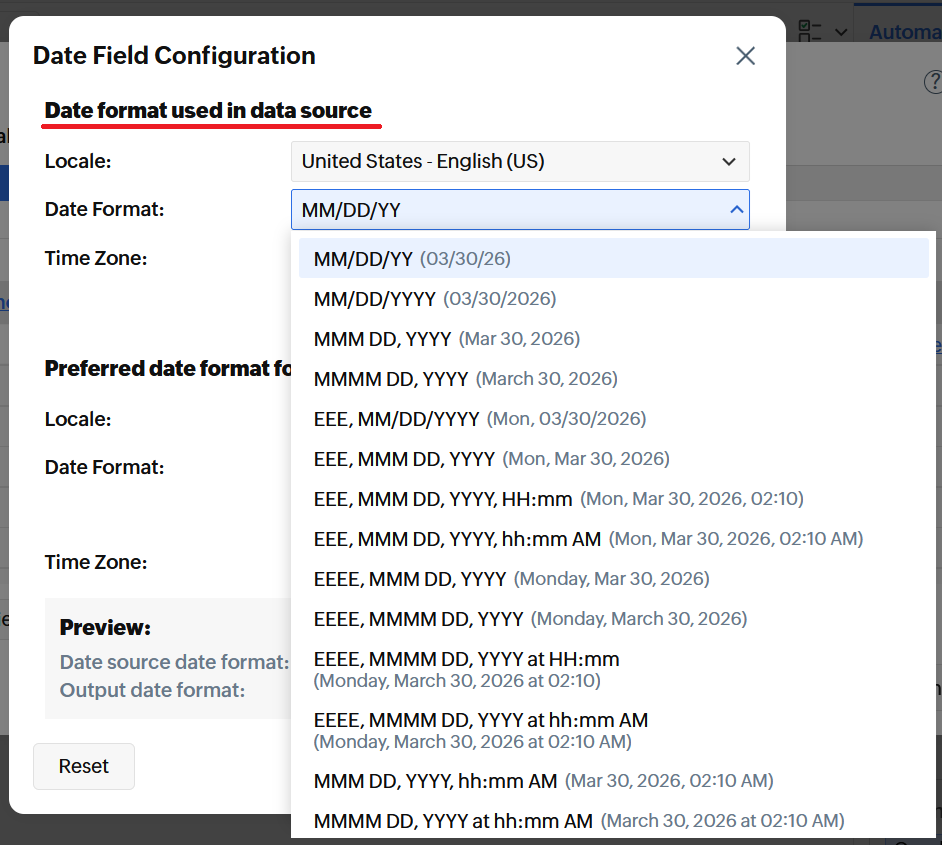Collapse the Date Format dropdown chevron
Image resolution: width=942 pixels, height=845 pixels.
point(736,210)
